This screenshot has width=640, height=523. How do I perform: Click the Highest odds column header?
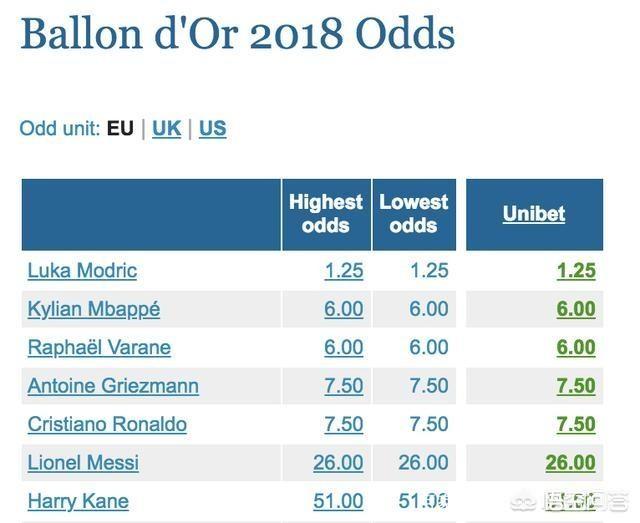326,214
